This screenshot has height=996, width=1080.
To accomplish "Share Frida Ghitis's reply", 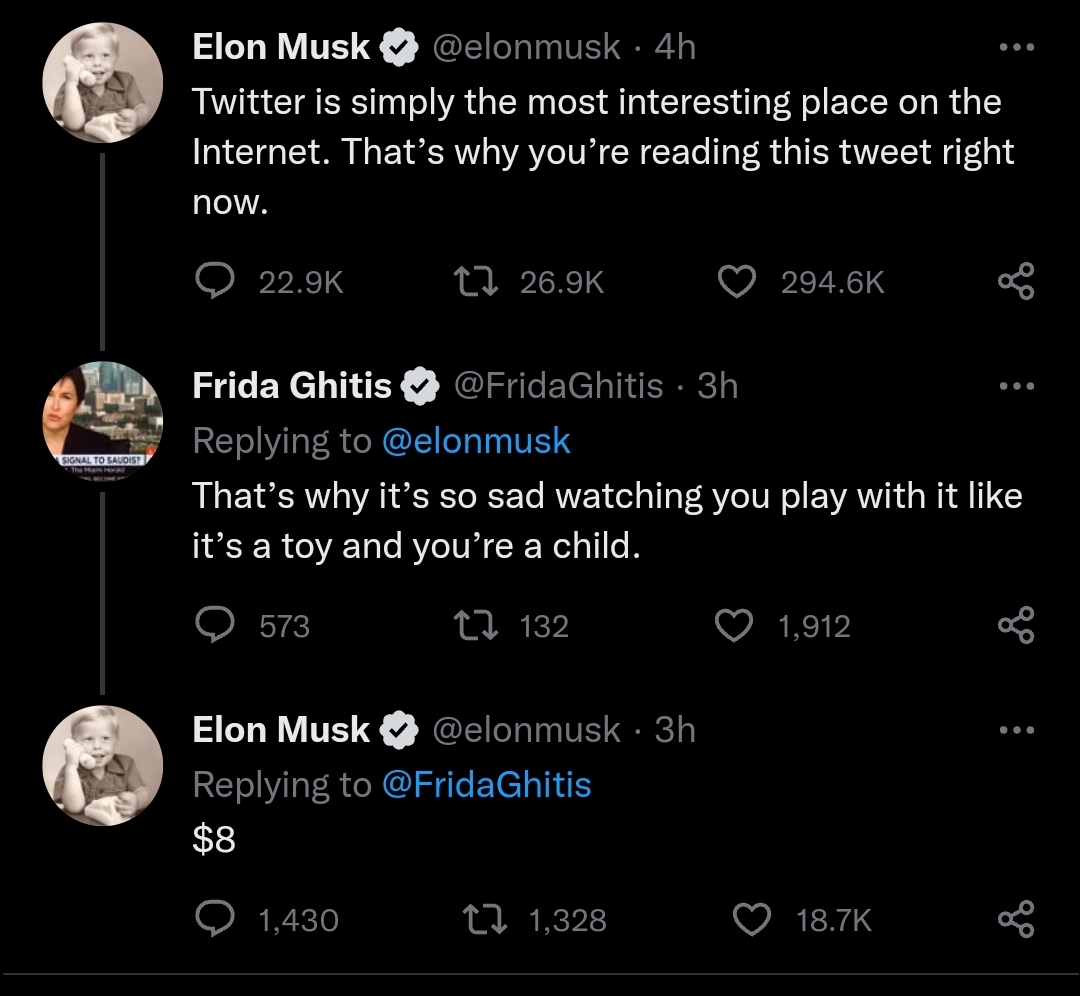I will (x=1016, y=626).
